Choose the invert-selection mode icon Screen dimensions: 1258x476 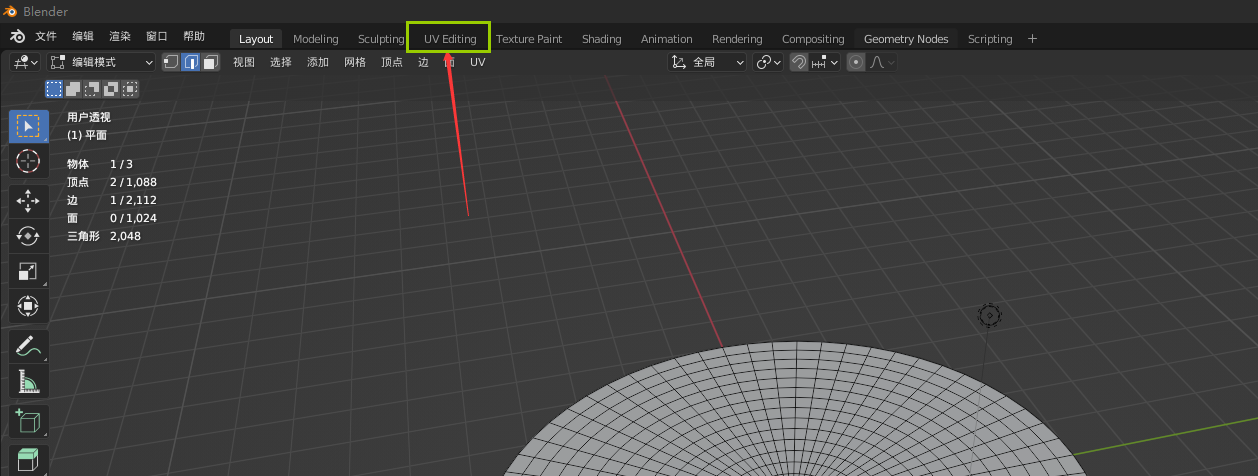tap(111, 89)
